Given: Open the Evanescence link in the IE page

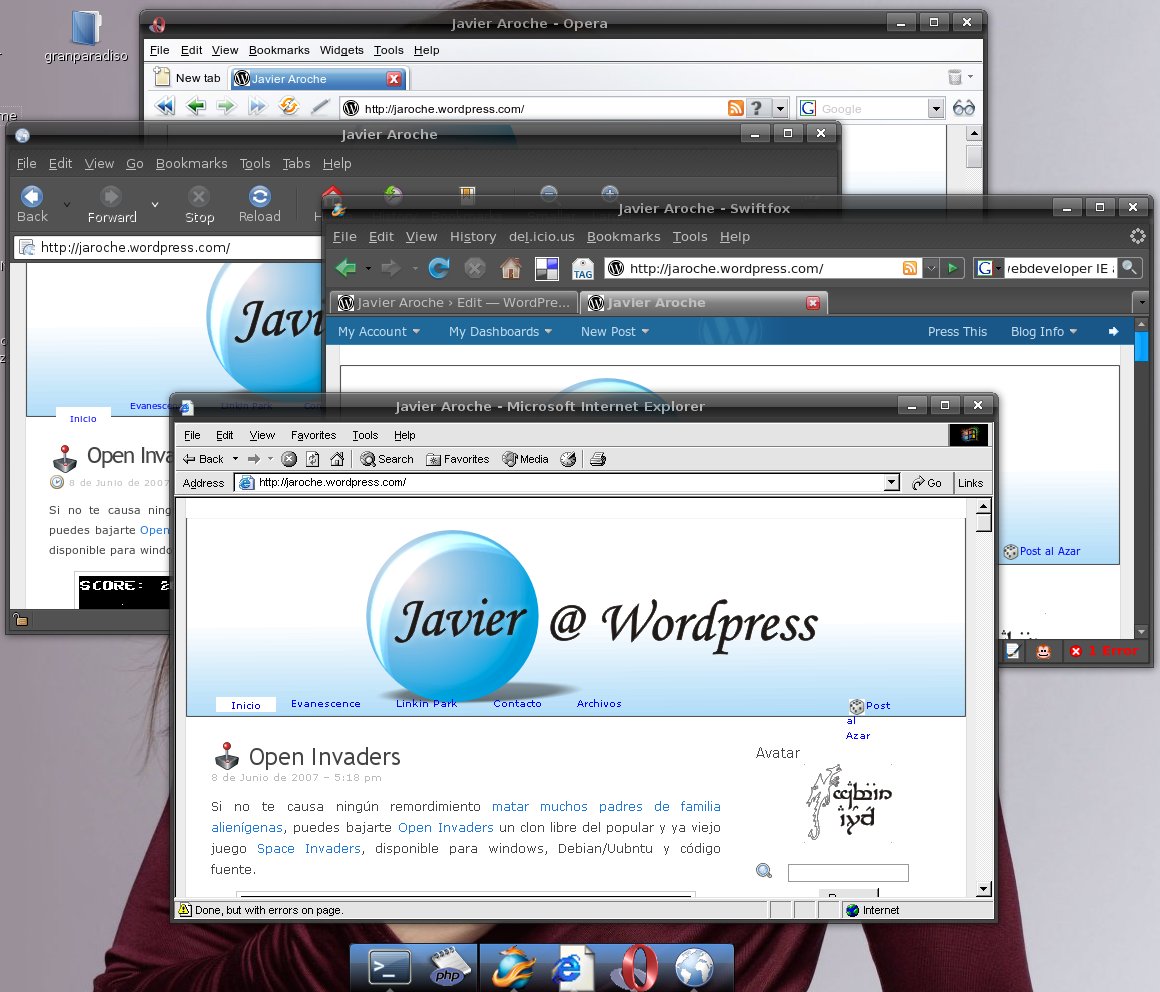Looking at the screenshot, I should 326,703.
